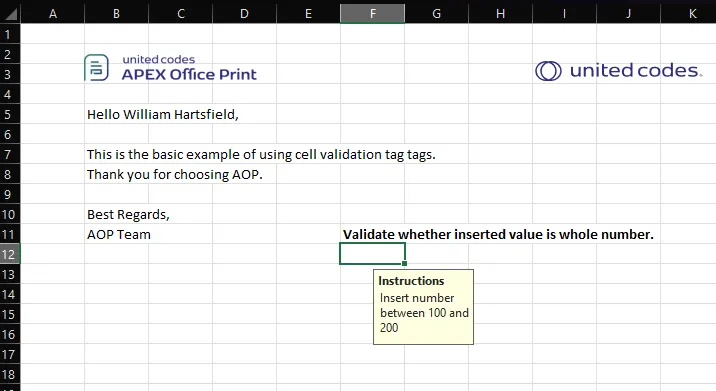The image size is (716, 391).
Task: Select row 1 header
Action: coord(10,34)
